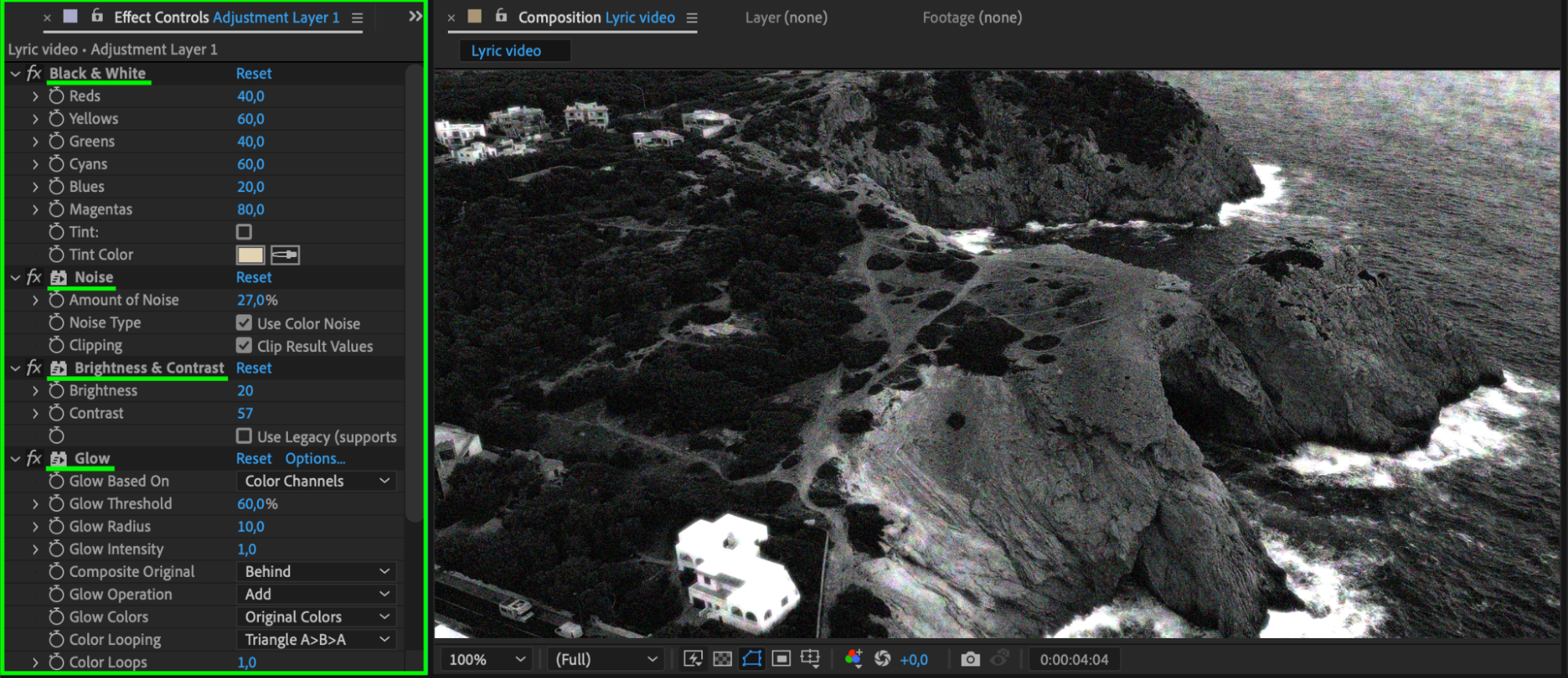Switch to the Footage (none) tab

click(x=972, y=17)
